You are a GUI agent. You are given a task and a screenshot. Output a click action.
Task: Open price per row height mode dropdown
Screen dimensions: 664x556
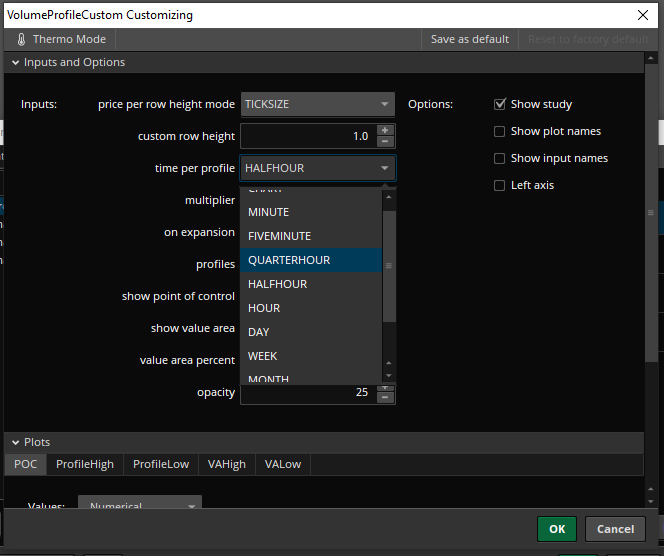[318, 104]
